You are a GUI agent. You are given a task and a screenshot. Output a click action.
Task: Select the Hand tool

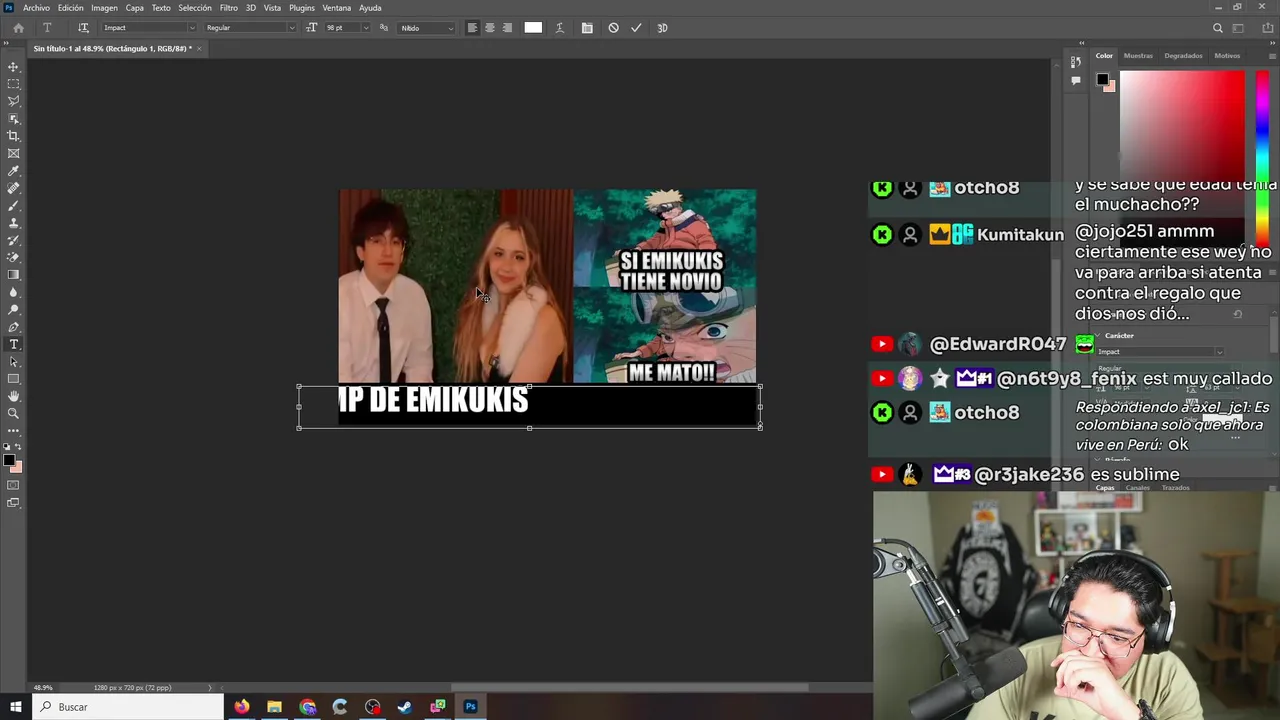[13, 396]
